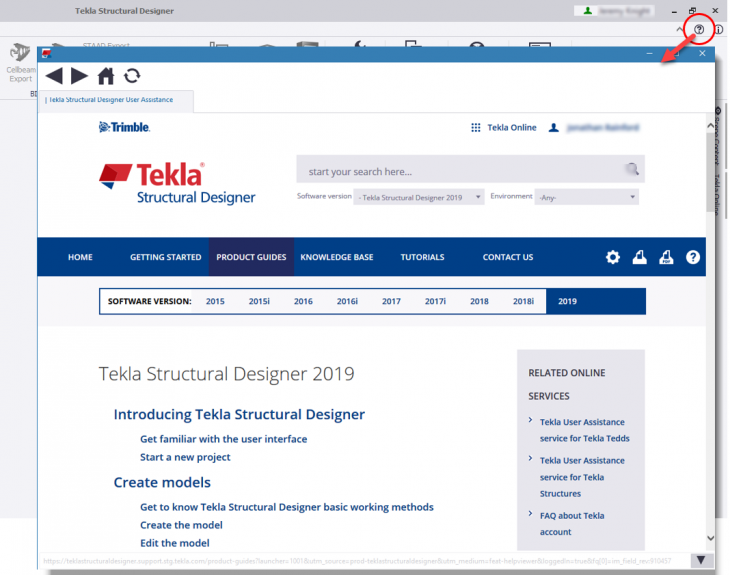Open the Tekla Online apps grid icon

(475, 128)
